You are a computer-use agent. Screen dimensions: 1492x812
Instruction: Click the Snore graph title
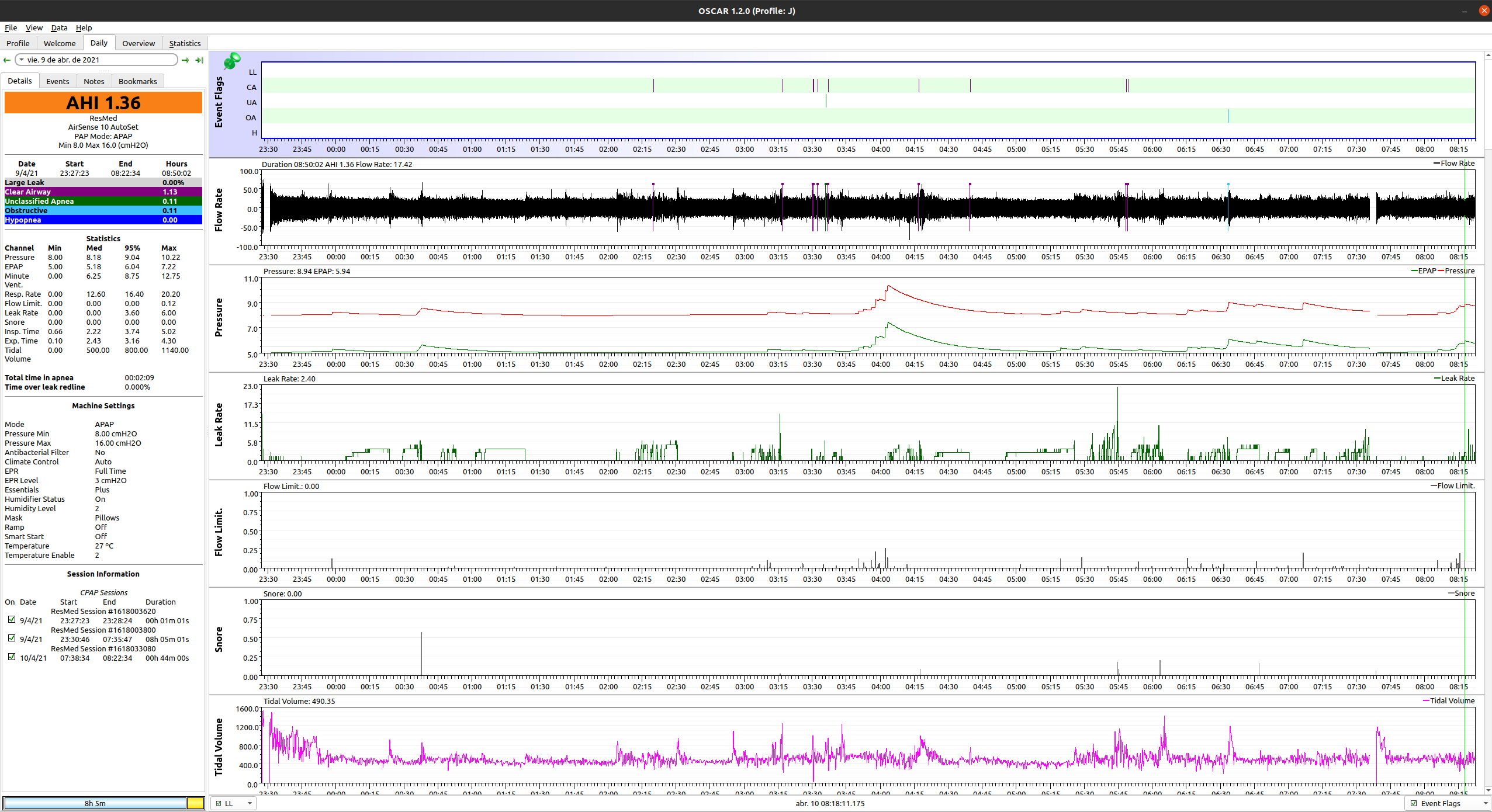(x=219, y=639)
